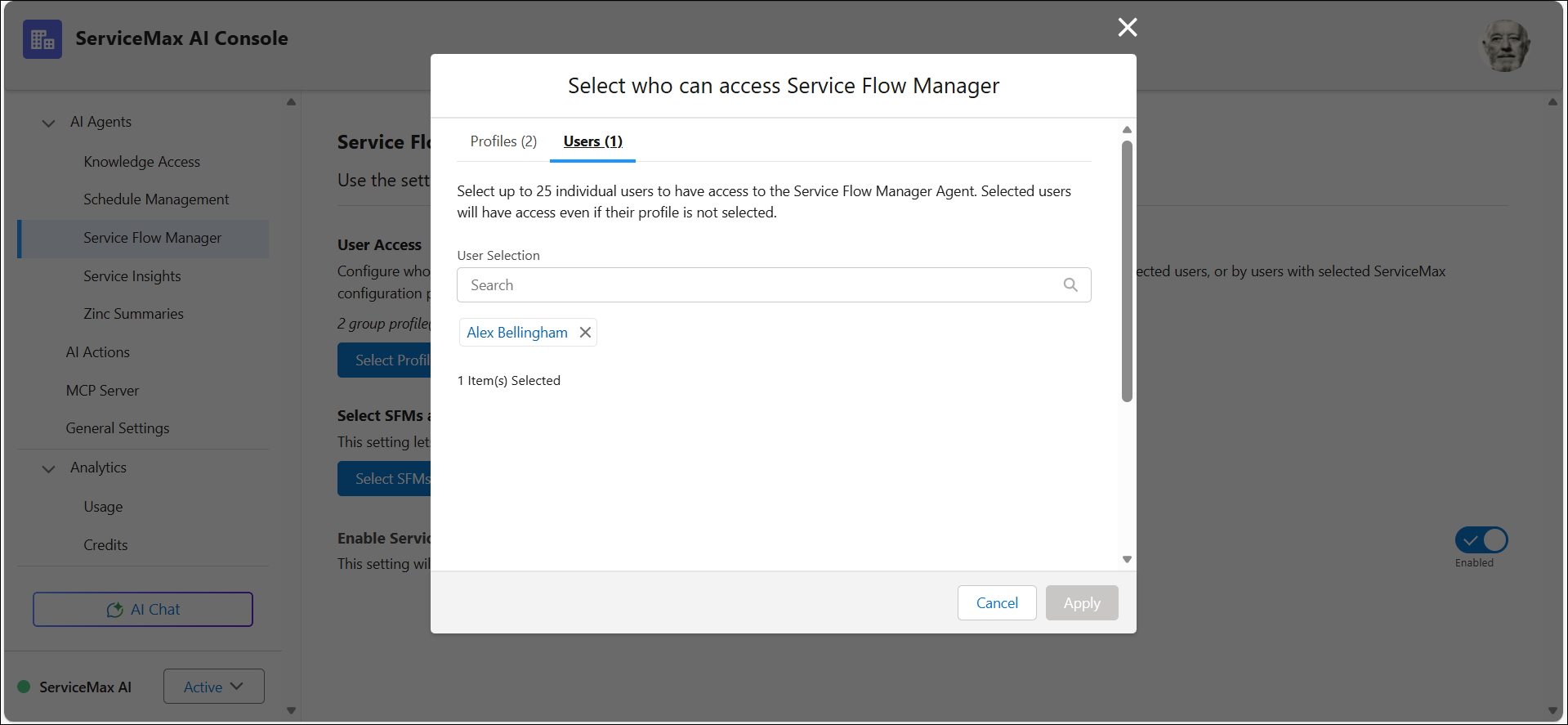This screenshot has height=725, width=1568.
Task: Open the Active status dropdown
Action: (214, 687)
